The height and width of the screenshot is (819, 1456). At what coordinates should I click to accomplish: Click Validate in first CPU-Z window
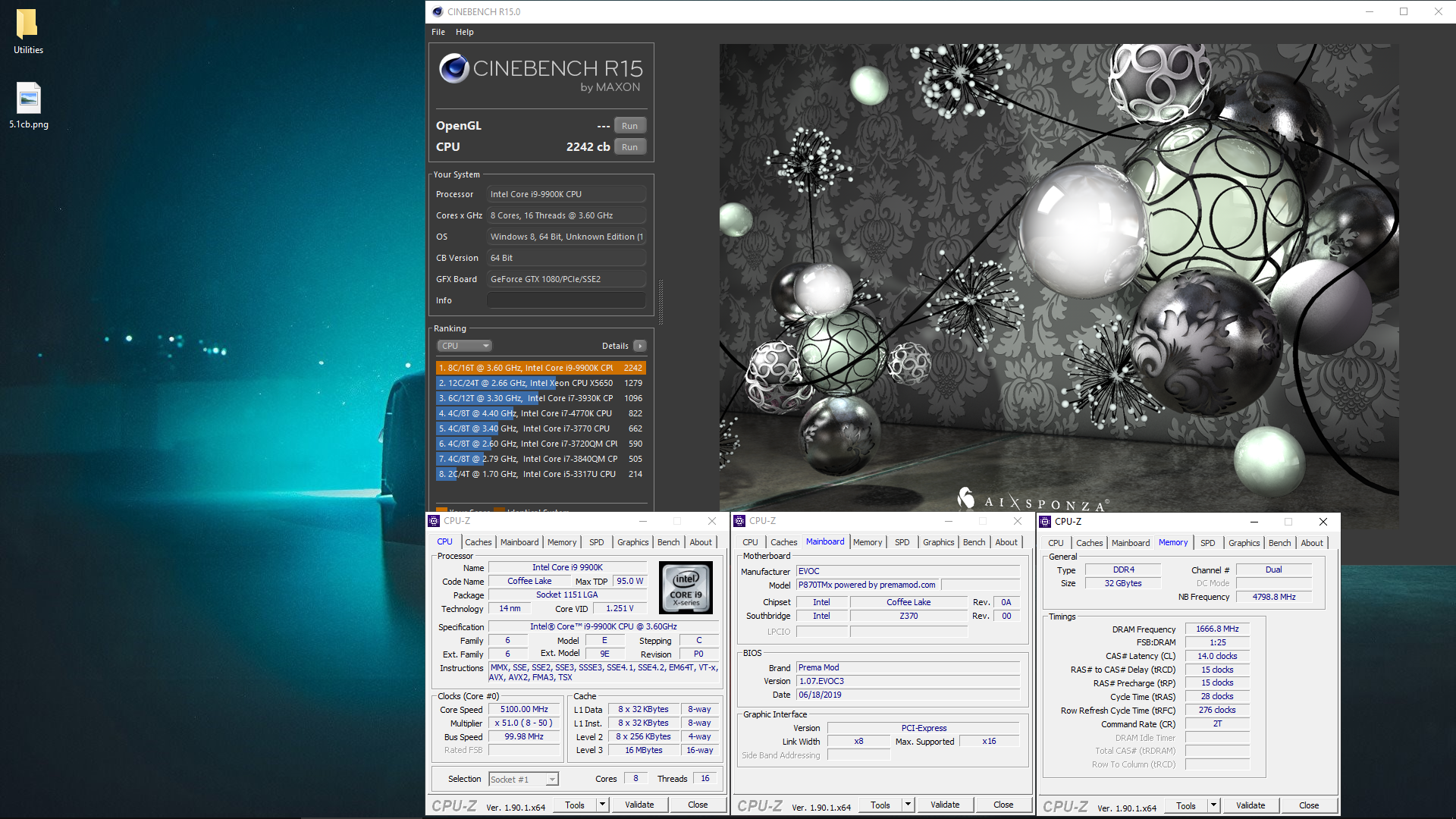639,805
